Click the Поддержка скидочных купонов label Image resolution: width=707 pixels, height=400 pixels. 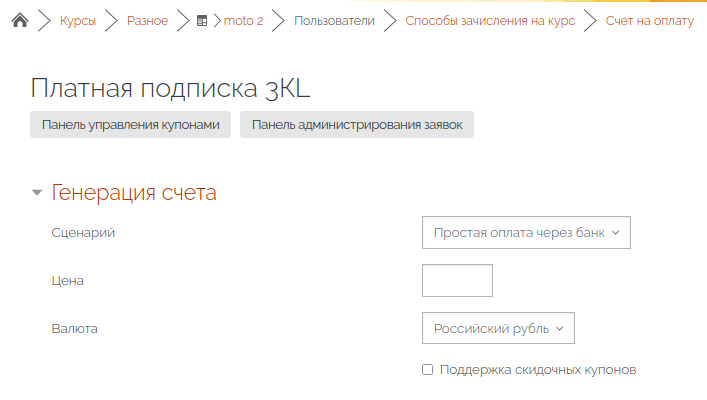pyautogui.click(x=538, y=370)
